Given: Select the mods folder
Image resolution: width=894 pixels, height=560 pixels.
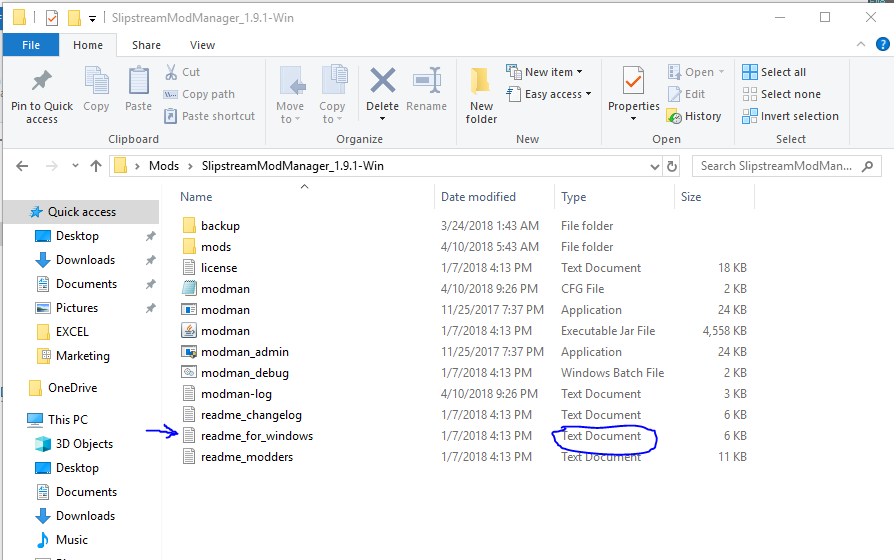Looking at the screenshot, I should (216, 247).
